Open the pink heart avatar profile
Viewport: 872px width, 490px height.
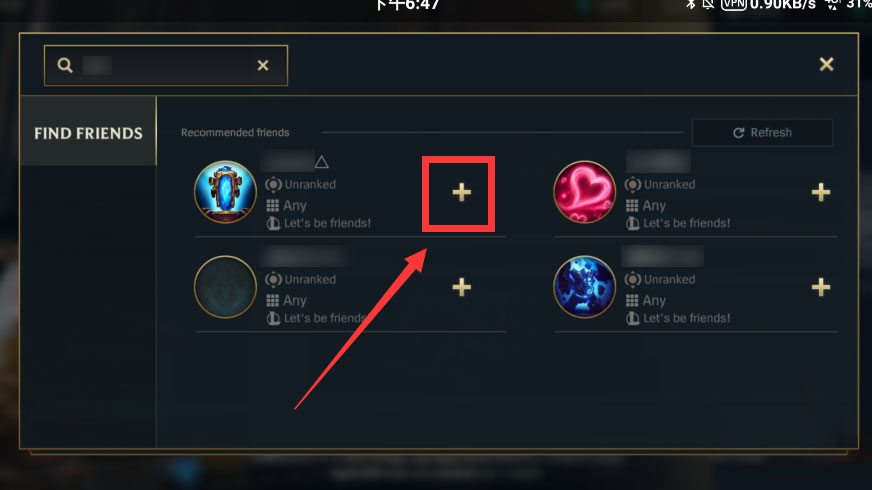(584, 192)
